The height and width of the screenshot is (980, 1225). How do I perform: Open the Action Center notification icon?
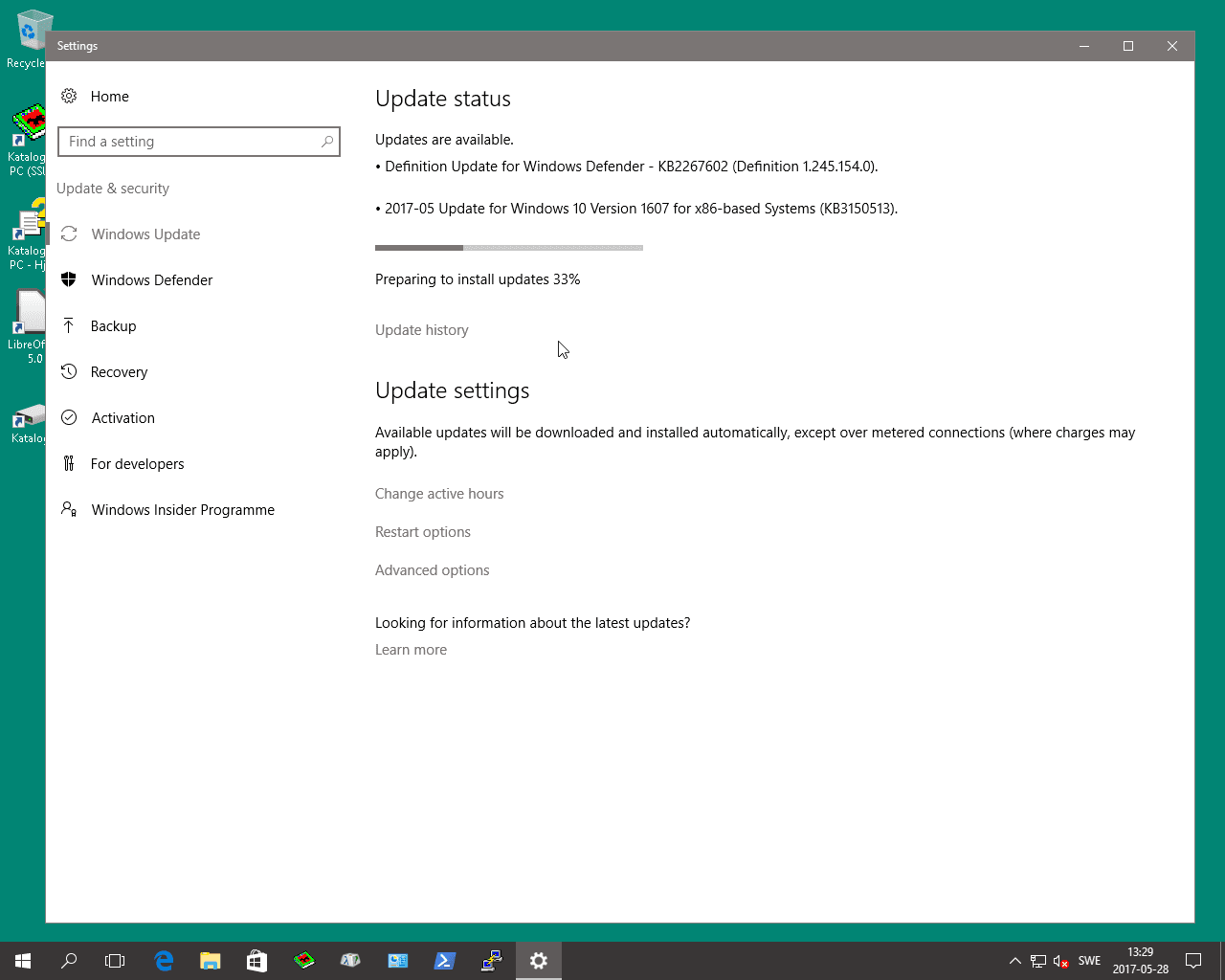click(x=1193, y=961)
